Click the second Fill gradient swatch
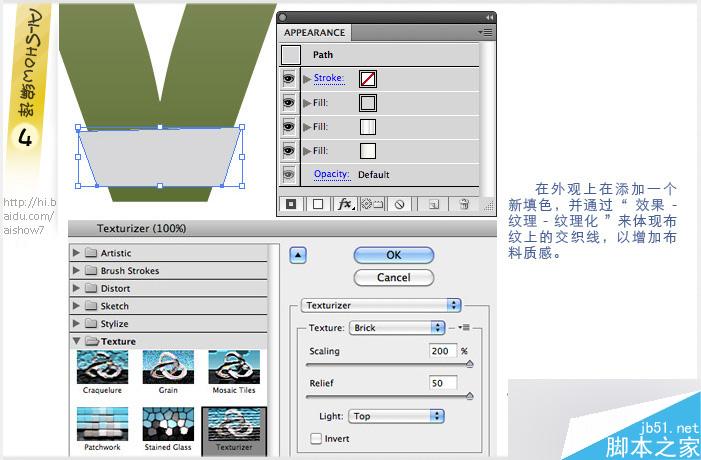 point(368,127)
